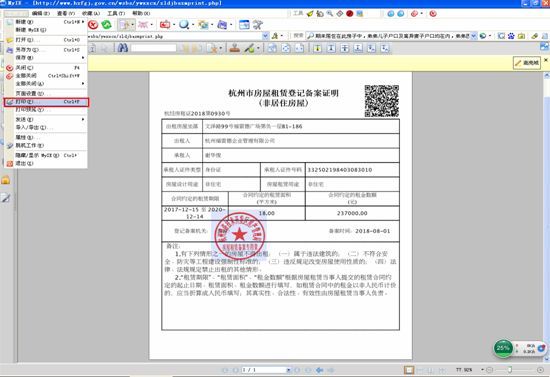
Task: Expand the 保存 submenu arrow
Action: [x=83, y=58]
